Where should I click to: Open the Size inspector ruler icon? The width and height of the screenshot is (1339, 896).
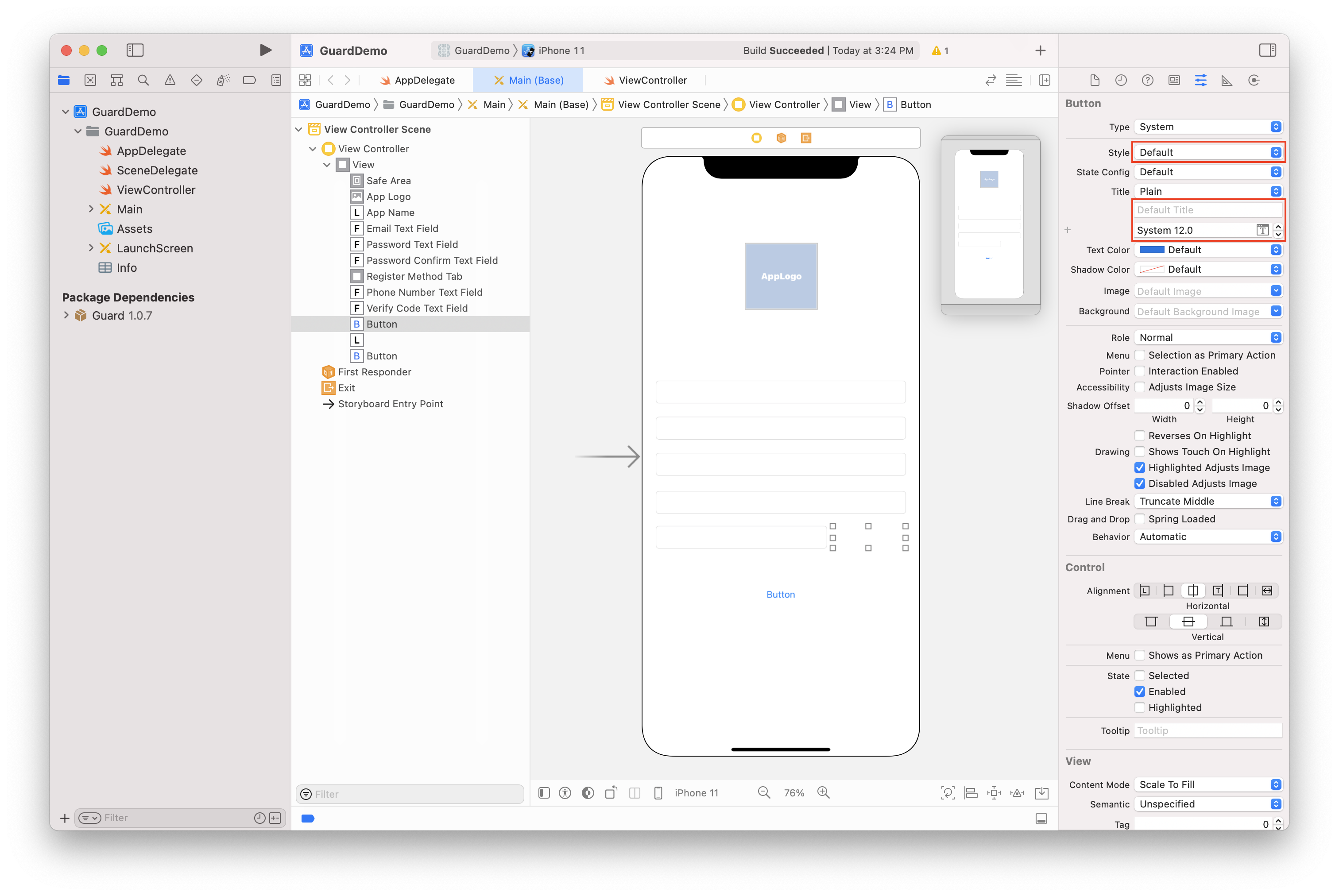click(x=1227, y=81)
